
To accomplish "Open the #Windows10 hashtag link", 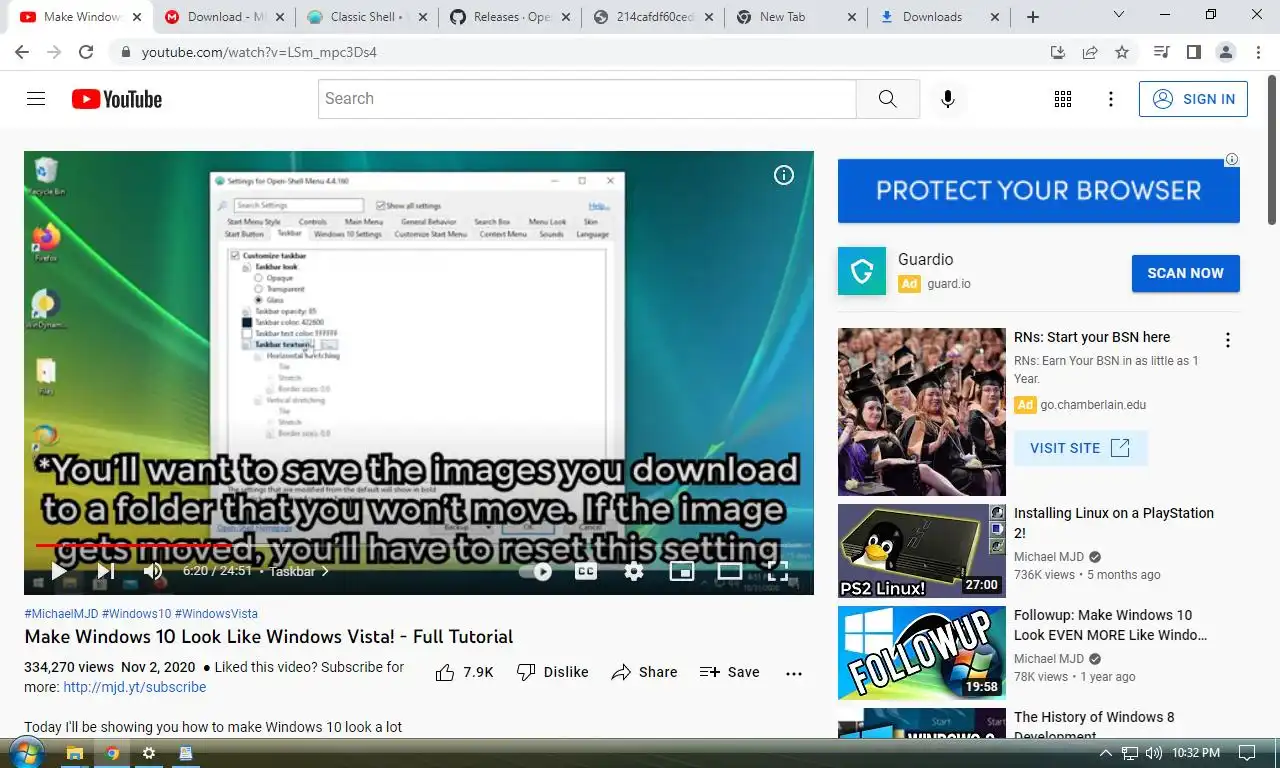I will coord(136,614).
